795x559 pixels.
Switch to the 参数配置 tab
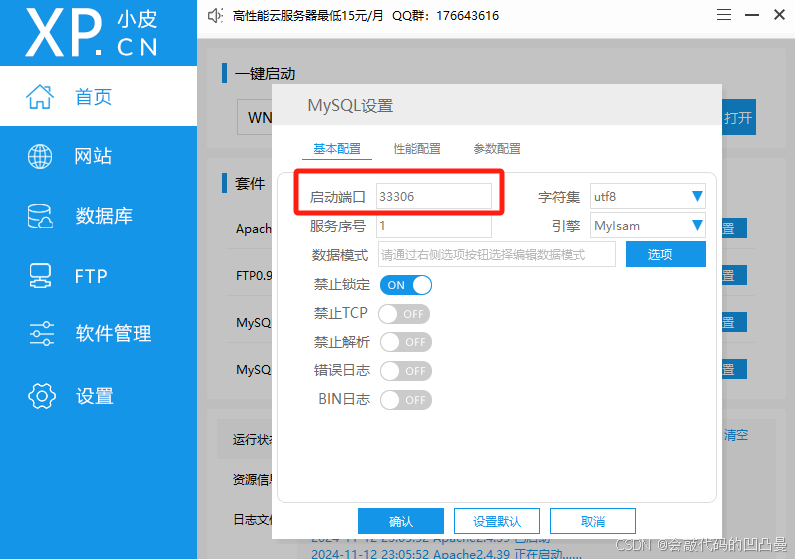(x=497, y=148)
